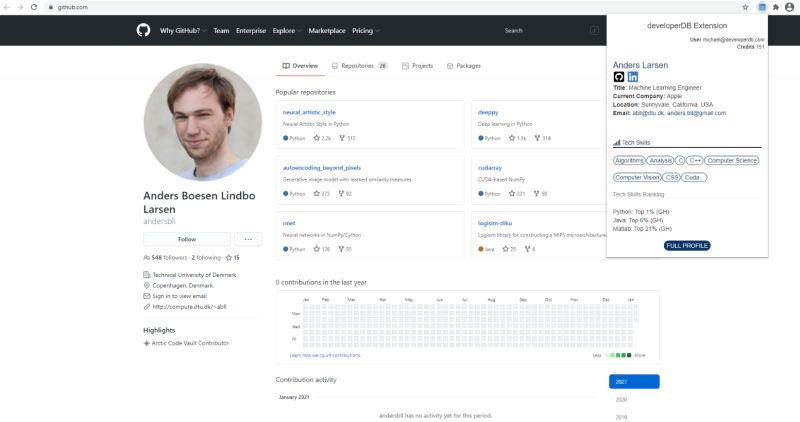The height and width of the screenshot is (422, 800).
Task: Click the GitHub octocat logo
Action: tap(143, 30)
